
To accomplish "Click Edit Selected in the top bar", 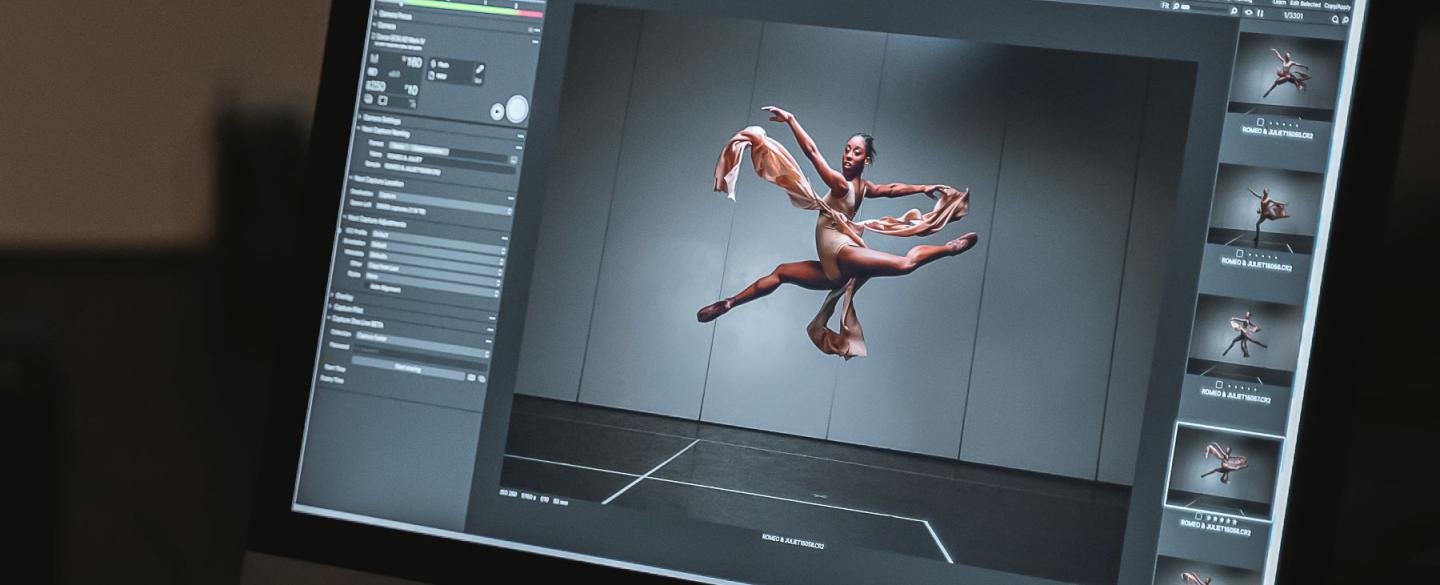I will pos(1305,6).
